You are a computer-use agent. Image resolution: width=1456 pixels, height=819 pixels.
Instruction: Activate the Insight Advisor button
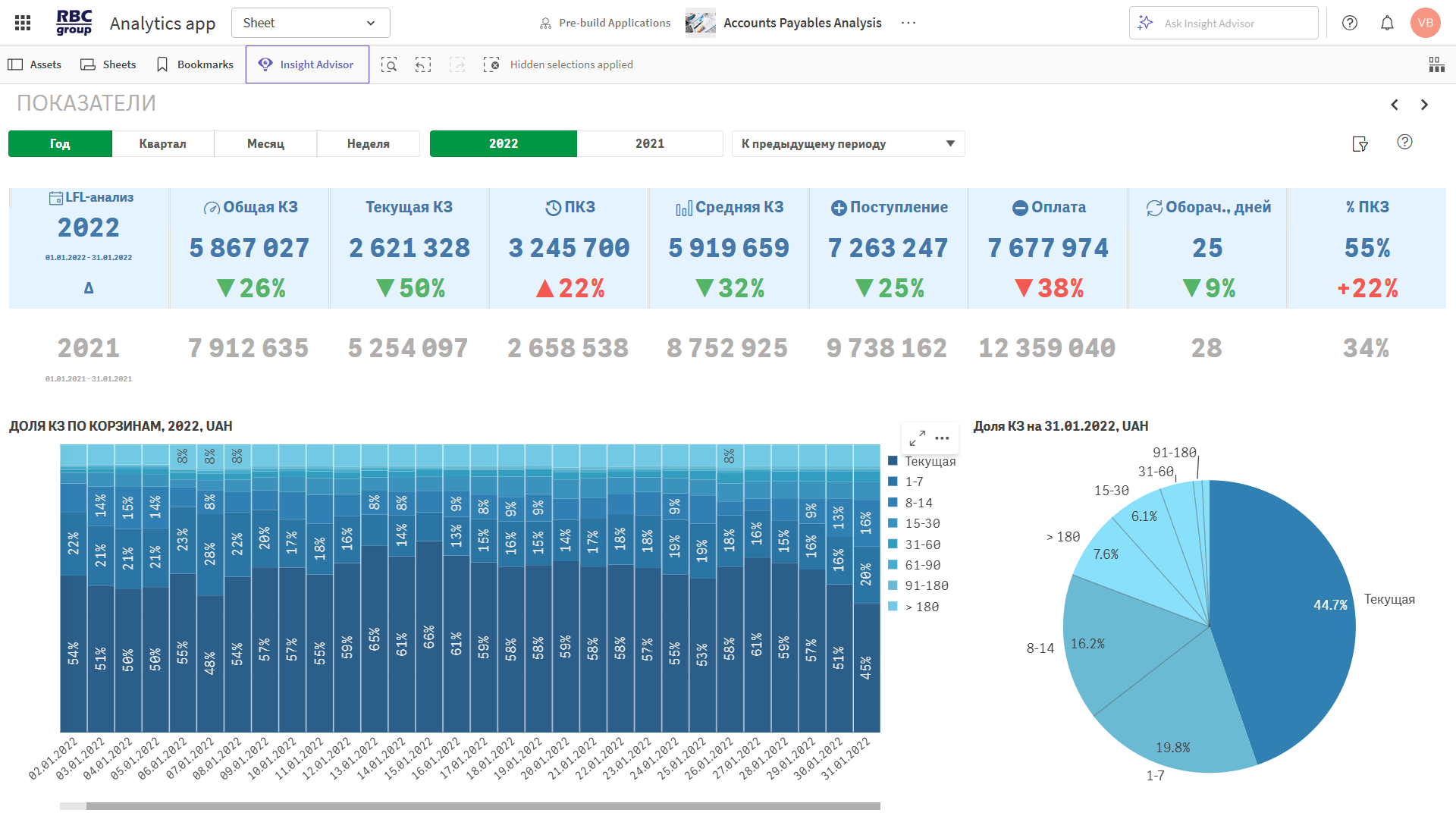click(307, 64)
